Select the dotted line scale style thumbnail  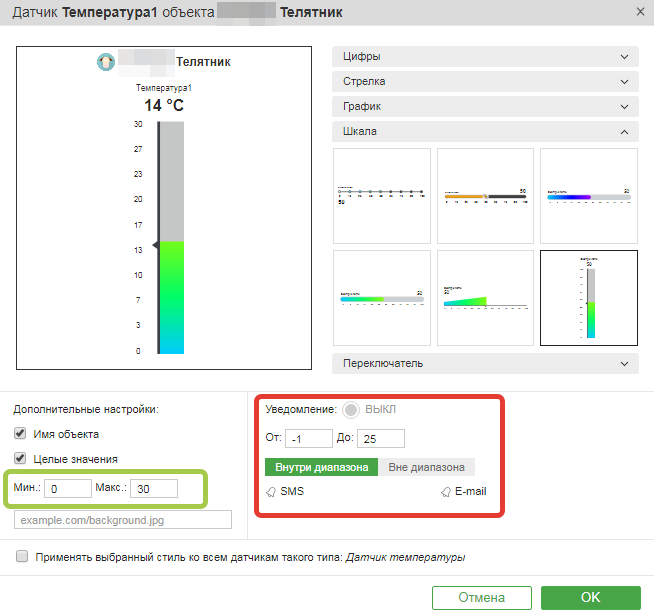pyautogui.click(x=381, y=195)
